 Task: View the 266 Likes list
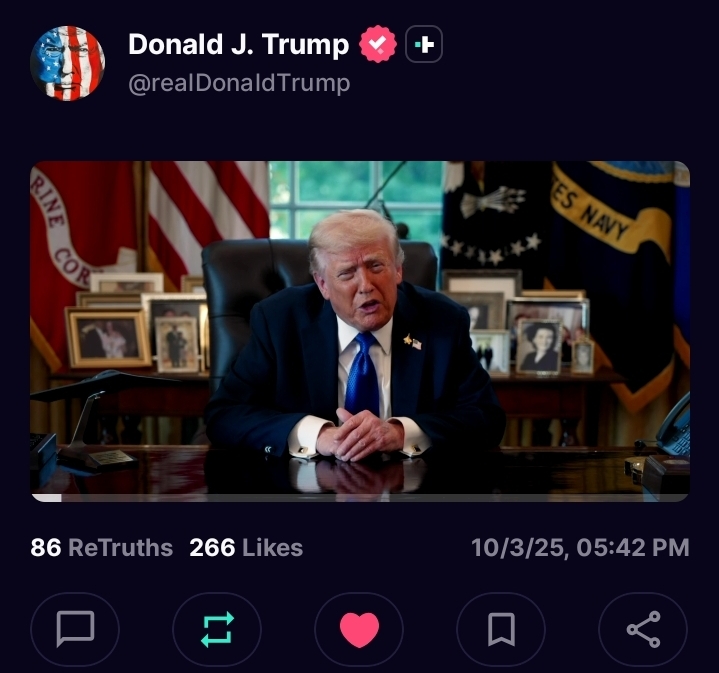[x=246, y=547]
